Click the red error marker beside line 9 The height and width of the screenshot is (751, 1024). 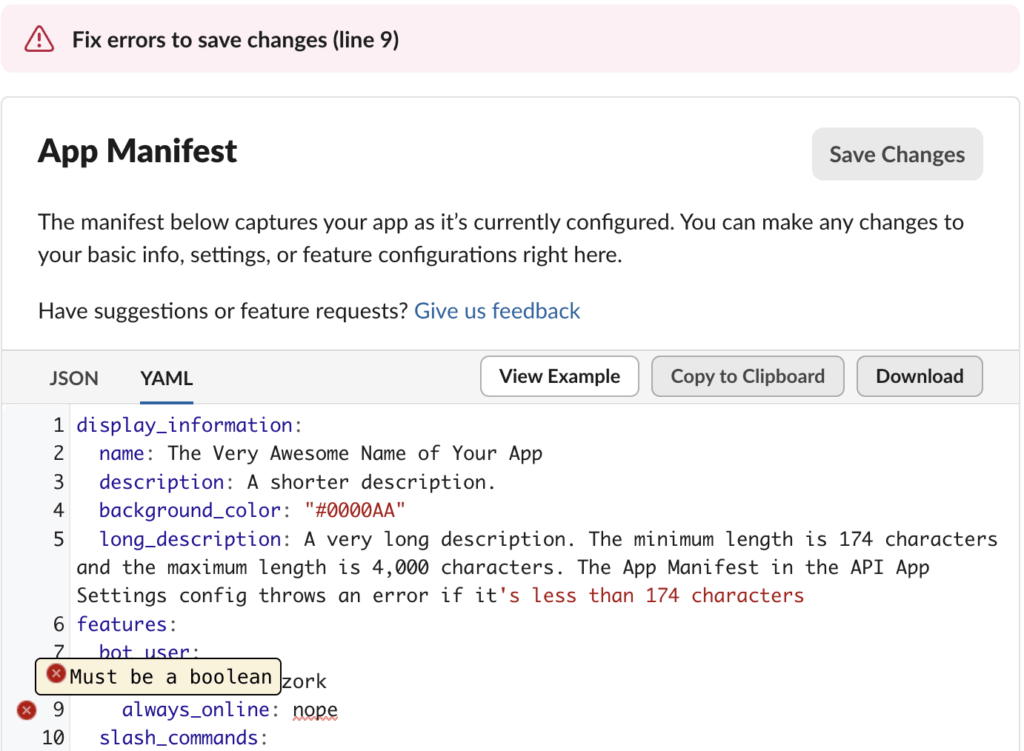pyautogui.click(x=27, y=710)
